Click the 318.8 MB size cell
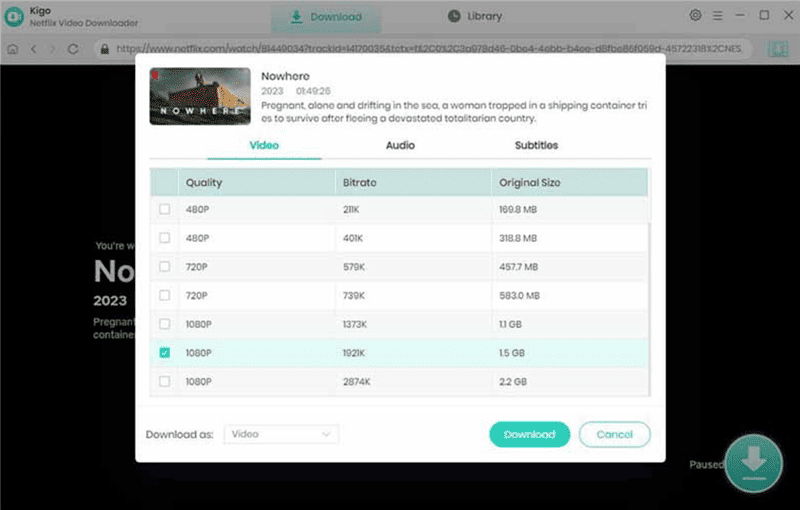Screen dimensions: 800x510 coord(518,238)
